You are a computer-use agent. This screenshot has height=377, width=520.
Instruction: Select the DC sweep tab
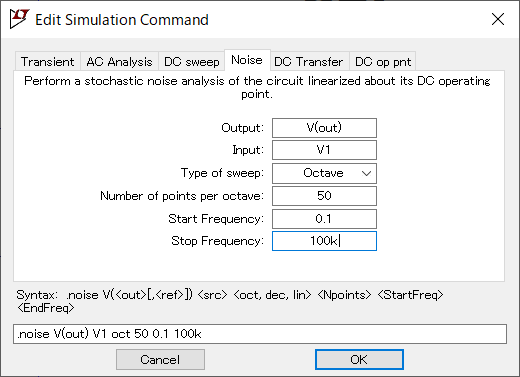pos(192,62)
